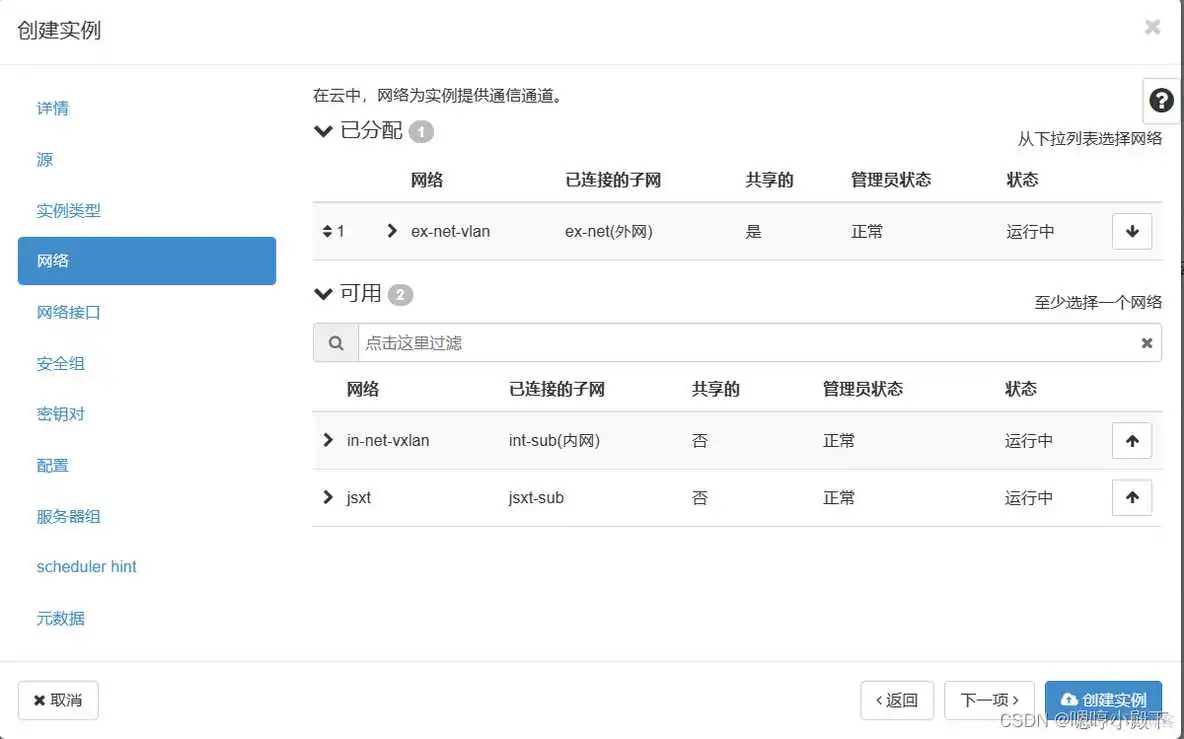Click the up arrow to allocate jsxt network

1131,497
